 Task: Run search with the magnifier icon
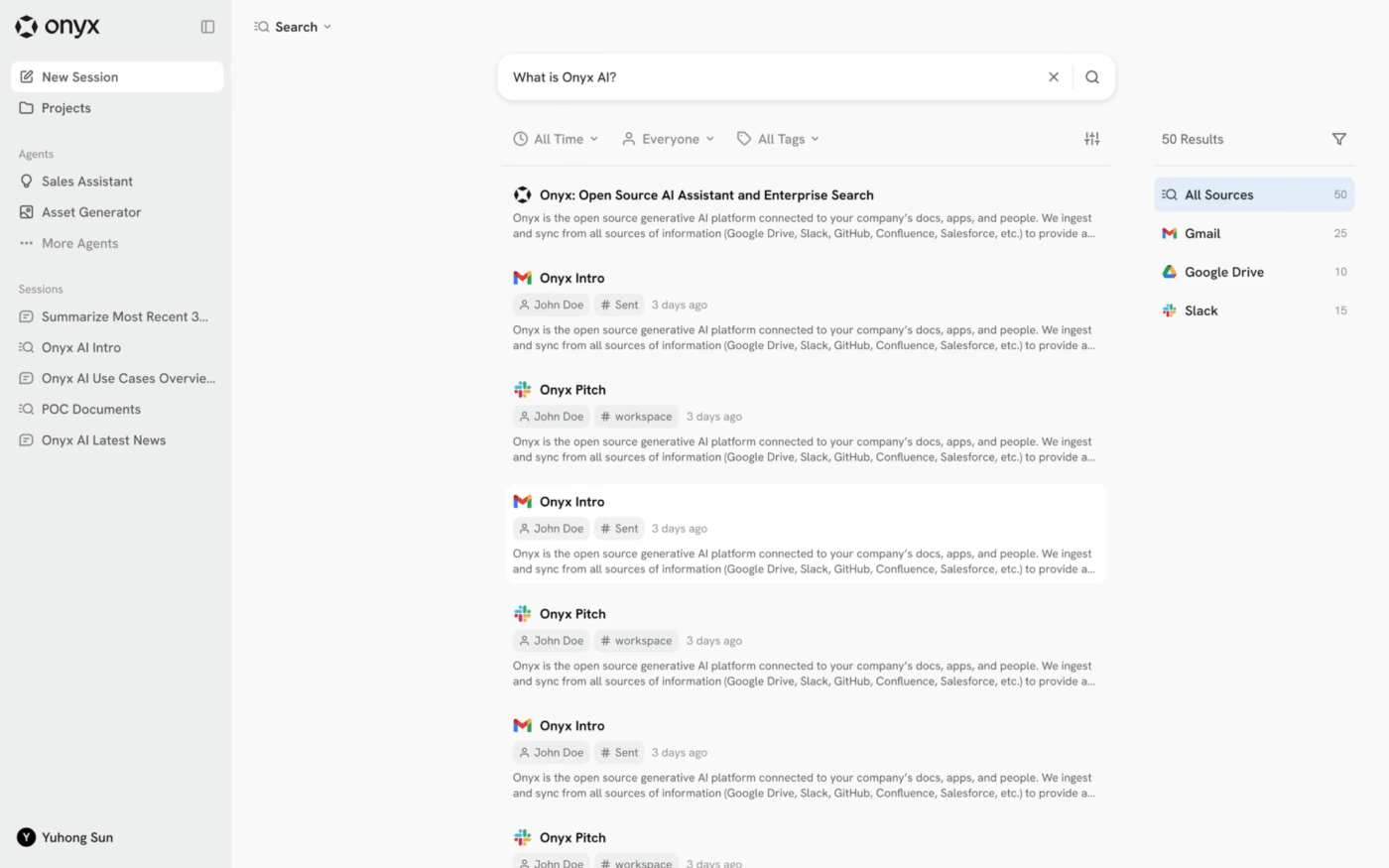[x=1092, y=77]
